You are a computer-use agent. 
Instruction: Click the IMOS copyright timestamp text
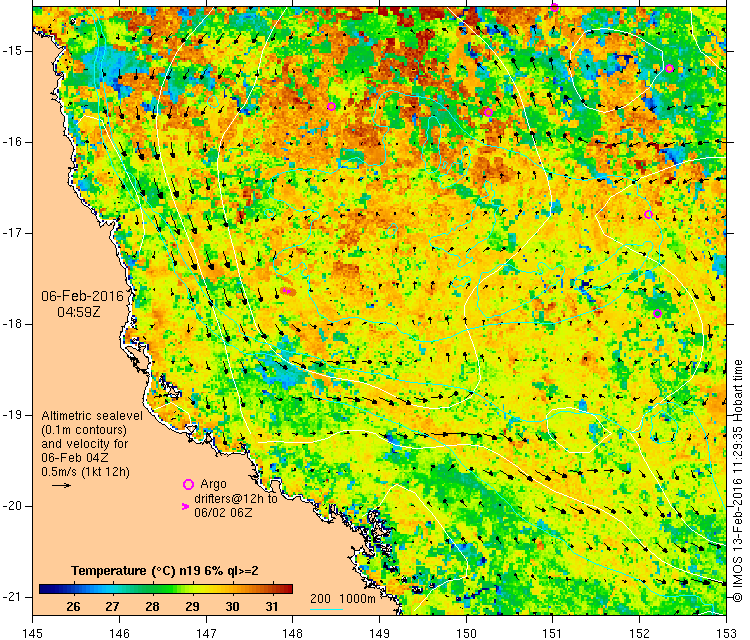[738, 481]
